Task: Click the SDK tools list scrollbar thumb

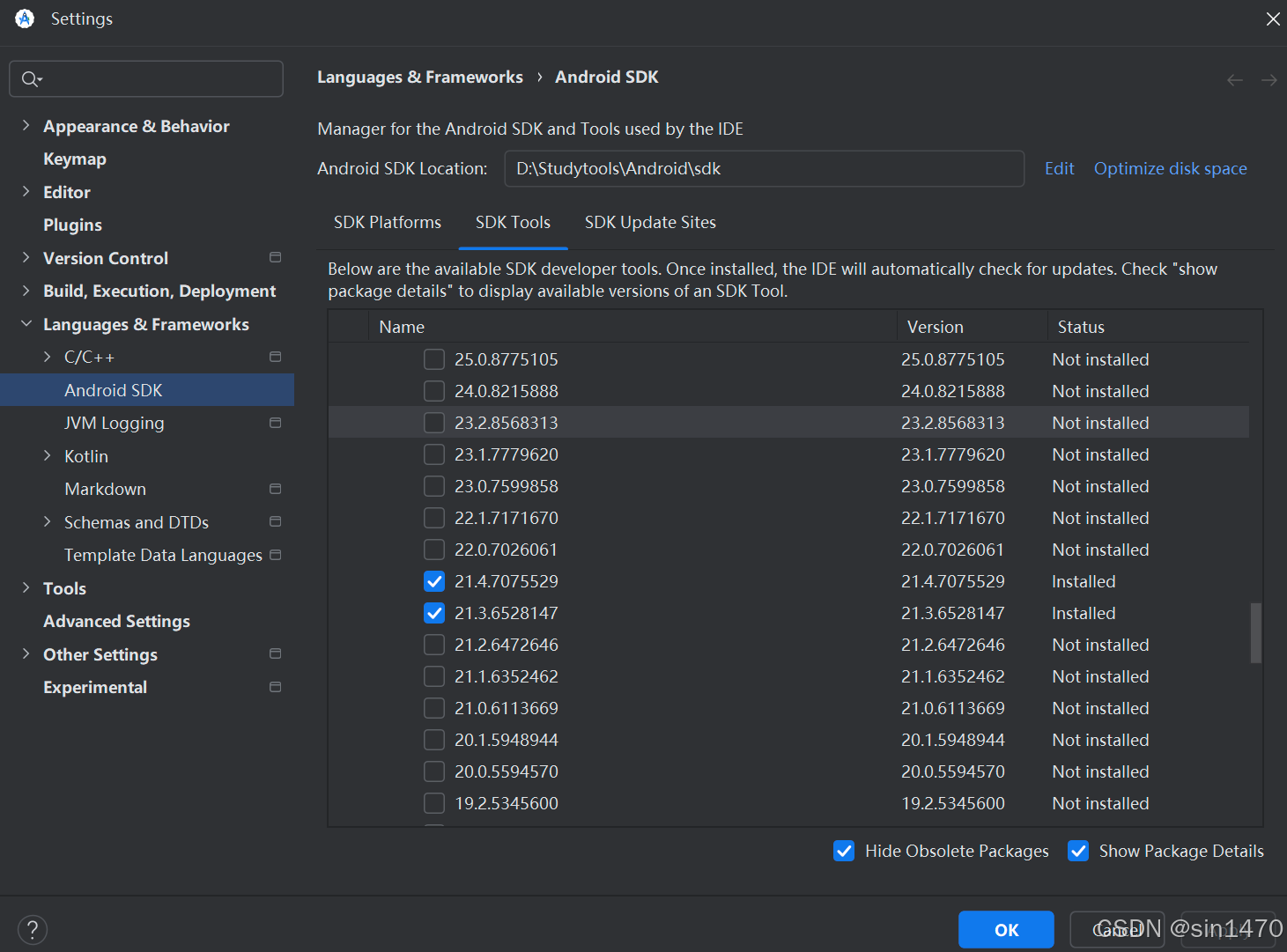Action: (x=1256, y=632)
